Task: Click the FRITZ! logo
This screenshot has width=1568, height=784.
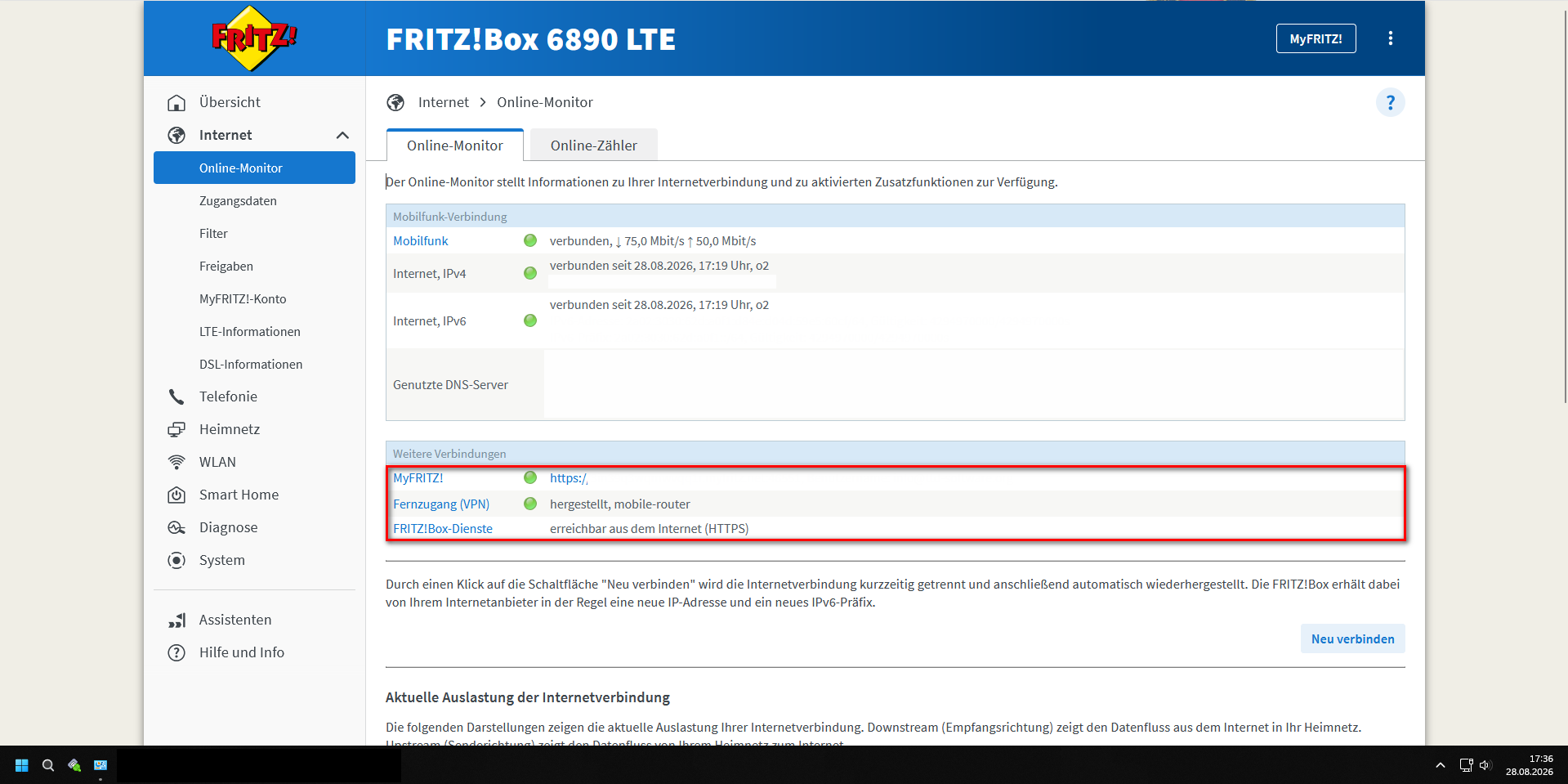Action: point(254,38)
